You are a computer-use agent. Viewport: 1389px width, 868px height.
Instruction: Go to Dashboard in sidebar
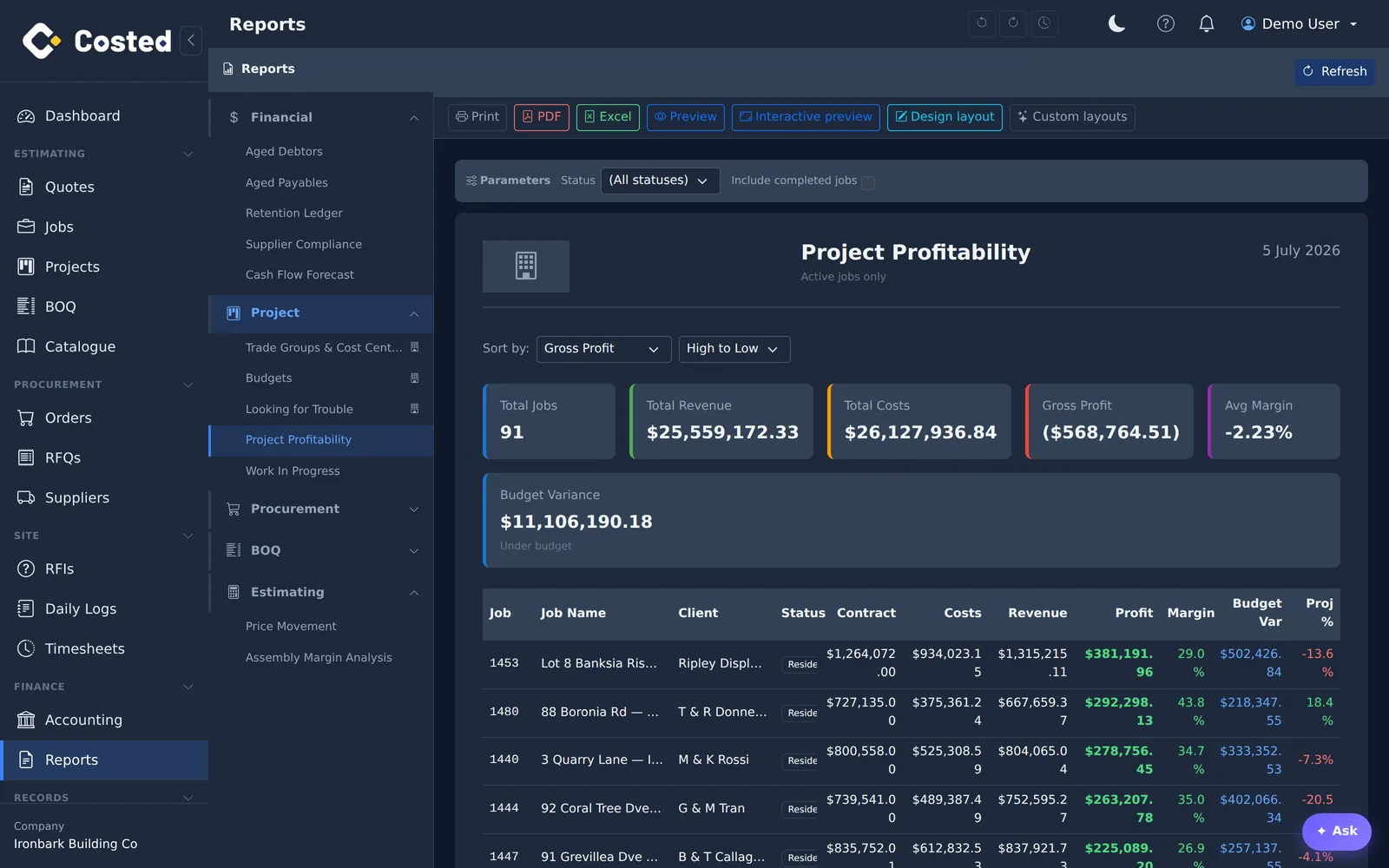[x=104, y=116]
